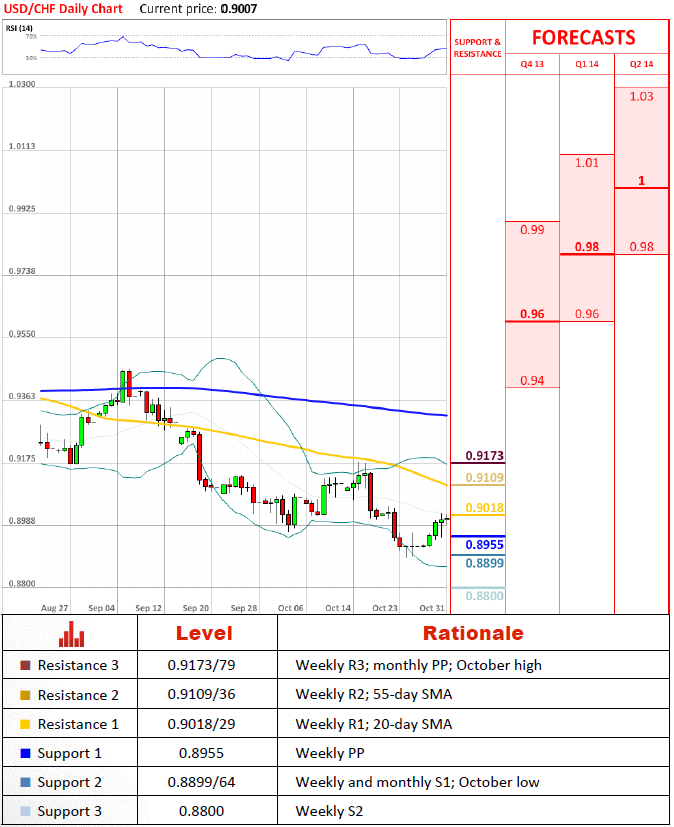674x827 pixels.
Task: Click the Support & Resistance column header
Action: [478, 48]
